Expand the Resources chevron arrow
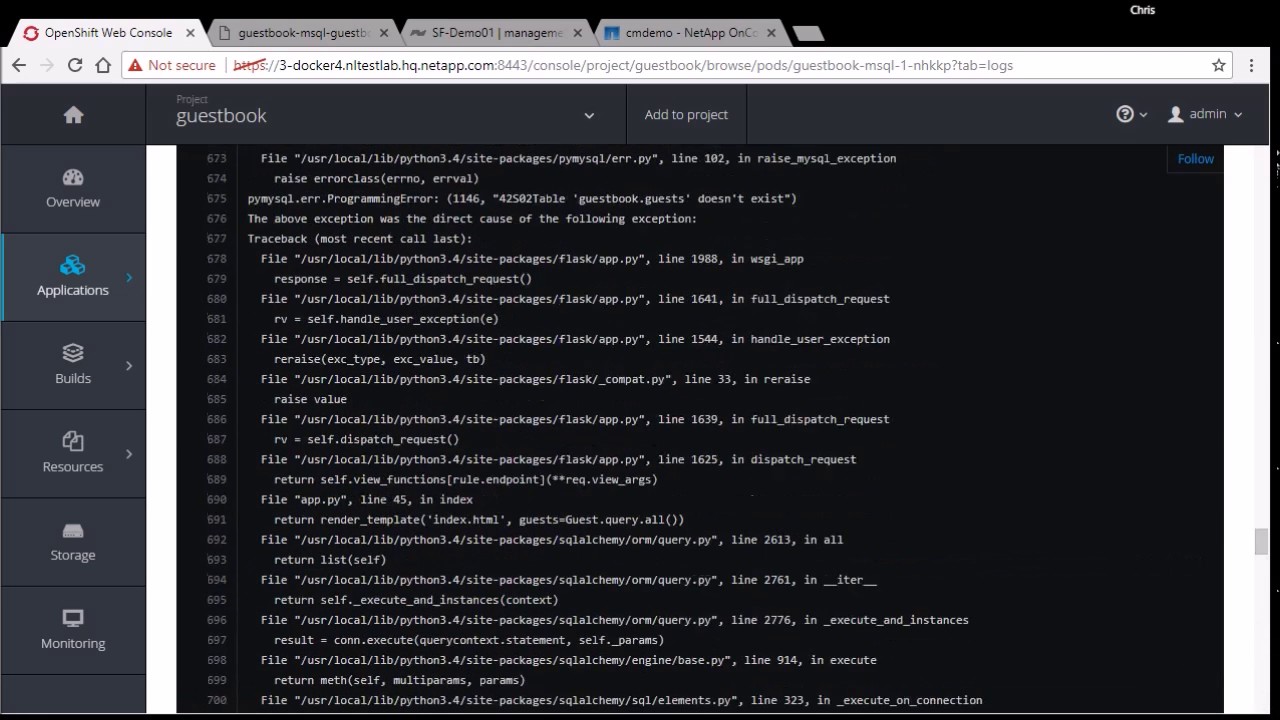1280x720 pixels. click(x=129, y=454)
